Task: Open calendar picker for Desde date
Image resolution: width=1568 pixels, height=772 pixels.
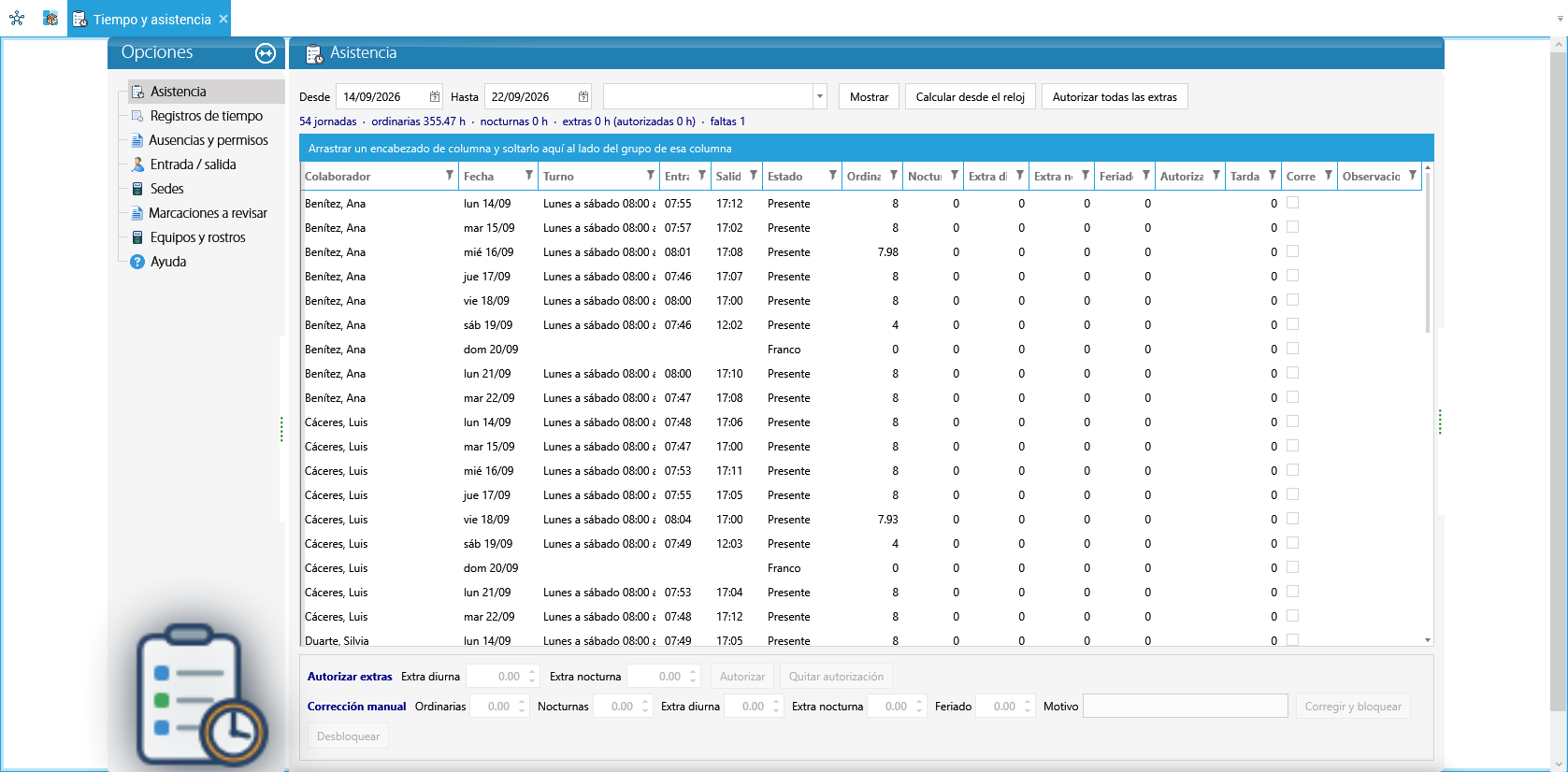Action: (435, 96)
